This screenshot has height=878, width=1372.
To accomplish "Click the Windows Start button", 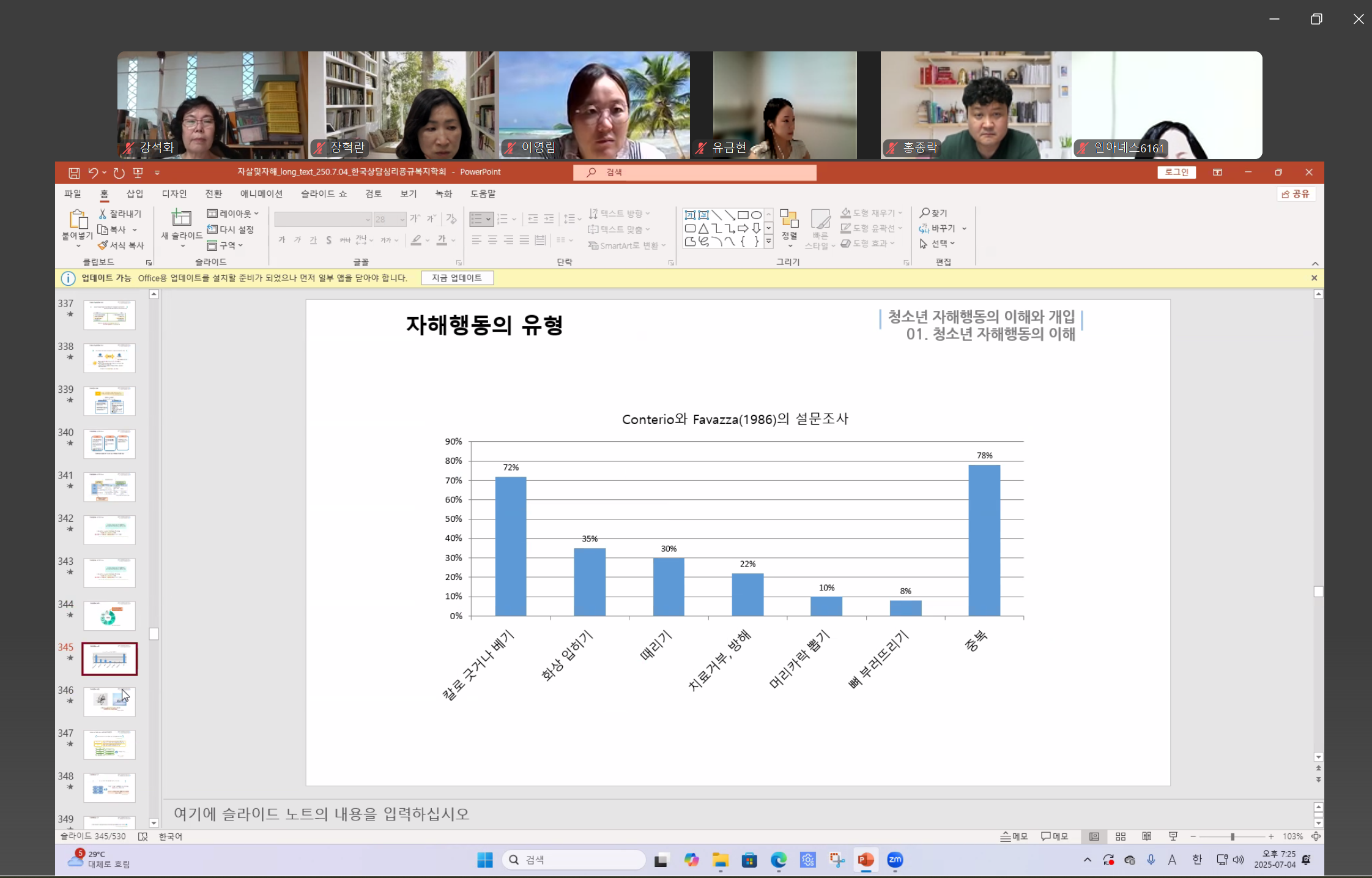I will (x=484, y=860).
